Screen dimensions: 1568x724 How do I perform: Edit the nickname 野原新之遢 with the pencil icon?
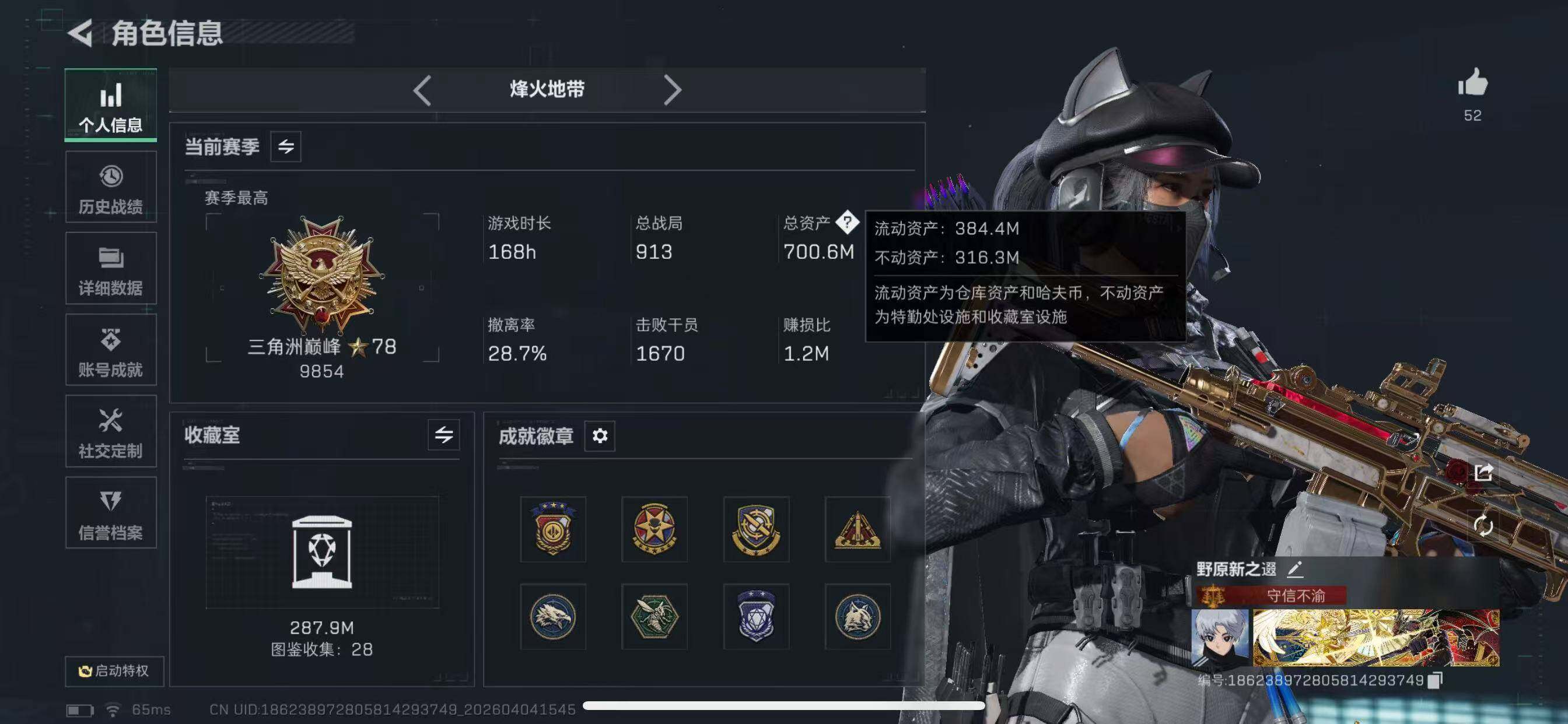coord(1294,570)
